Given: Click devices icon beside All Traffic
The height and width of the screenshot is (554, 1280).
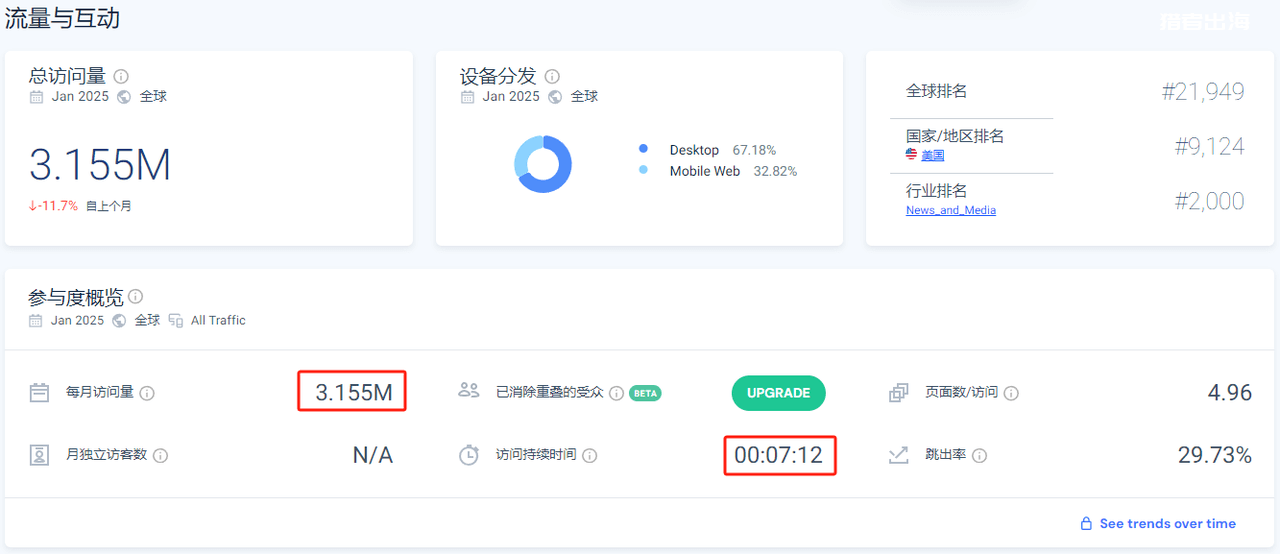Looking at the screenshot, I should pos(176,321).
